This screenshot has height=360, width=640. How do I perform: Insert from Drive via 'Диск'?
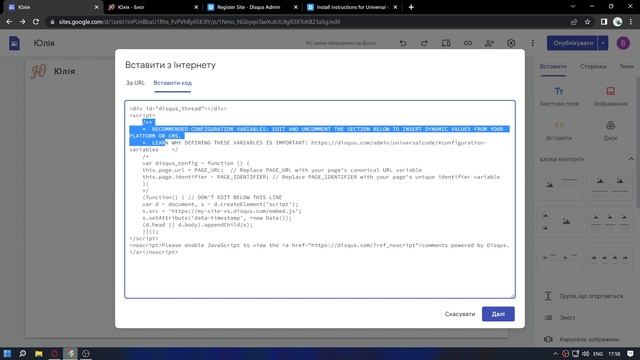[610, 131]
